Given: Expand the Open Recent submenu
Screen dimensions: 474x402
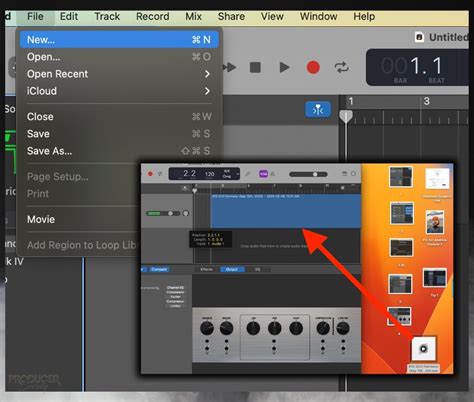Looking at the screenshot, I should 119,74.
